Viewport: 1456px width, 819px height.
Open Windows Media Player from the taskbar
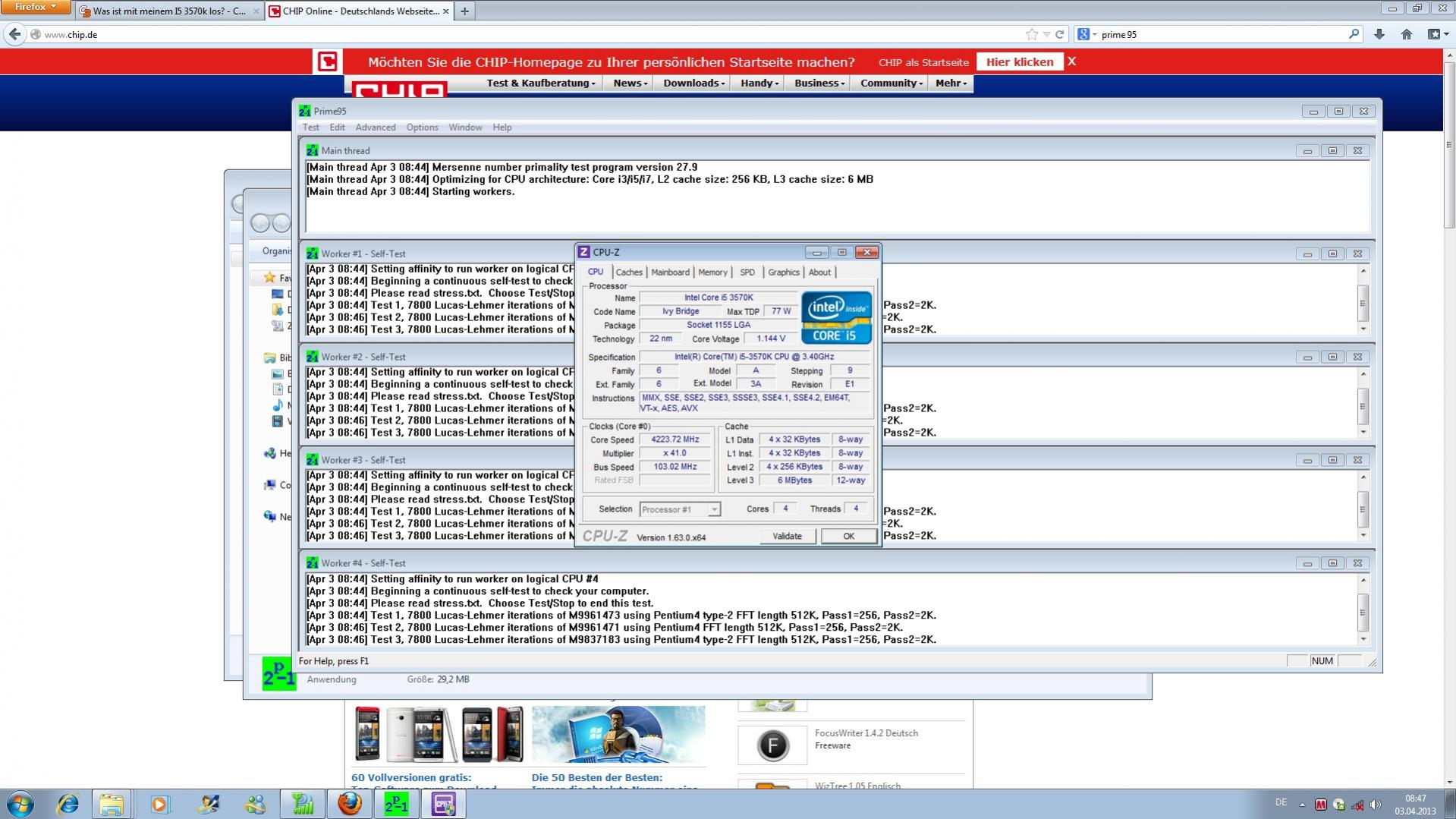[x=159, y=804]
